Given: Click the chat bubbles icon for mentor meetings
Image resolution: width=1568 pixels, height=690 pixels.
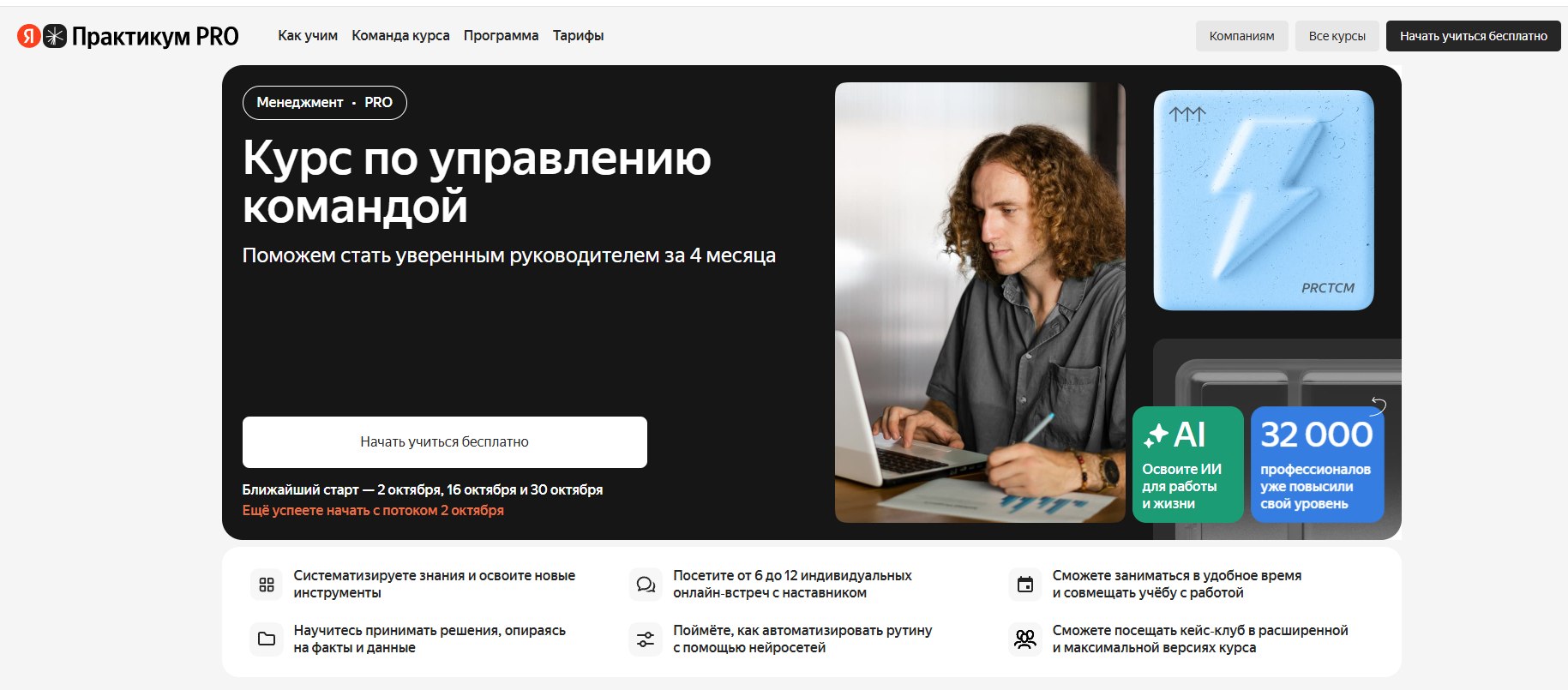Looking at the screenshot, I should [646, 585].
